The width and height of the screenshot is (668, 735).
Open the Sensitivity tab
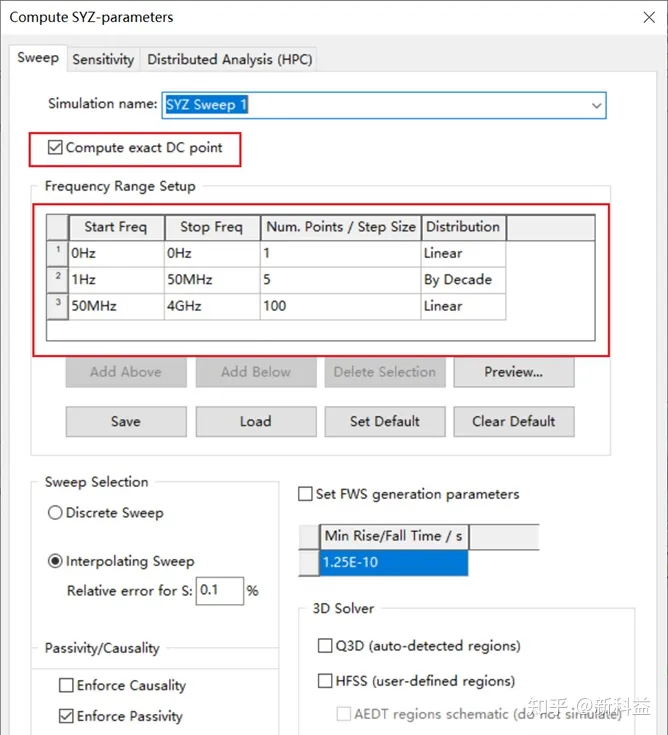[103, 60]
